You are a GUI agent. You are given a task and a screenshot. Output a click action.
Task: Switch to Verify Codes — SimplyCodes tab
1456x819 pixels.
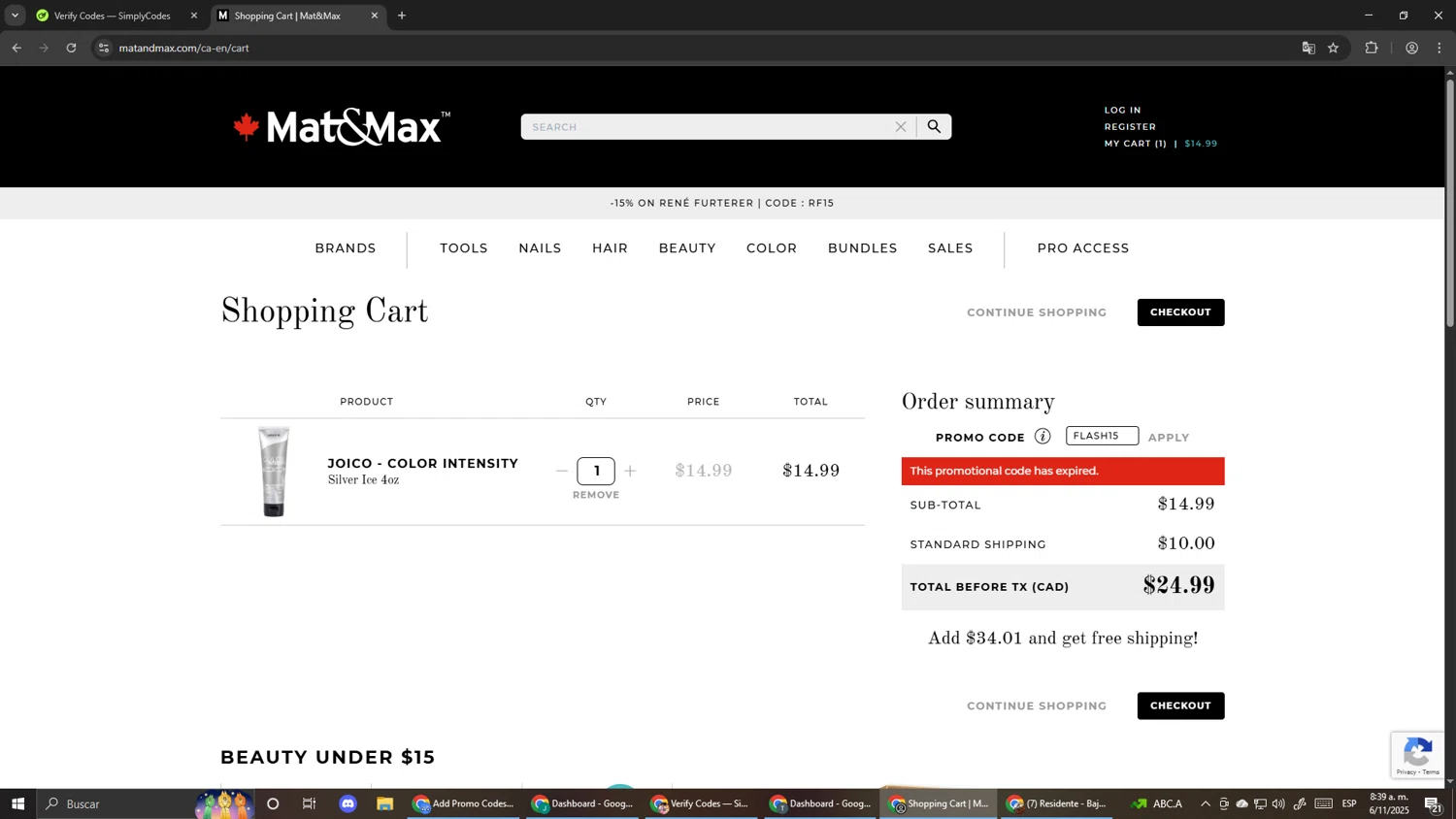pyautogui.click(x=112, y=16)
